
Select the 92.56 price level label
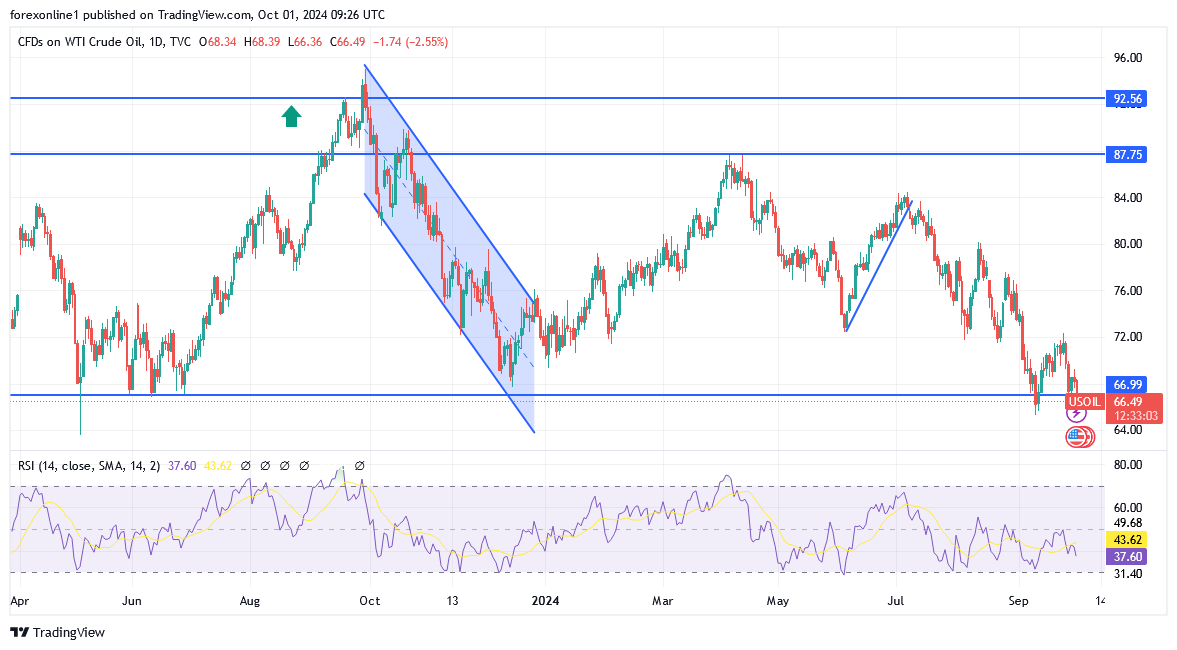[1127, 98]
